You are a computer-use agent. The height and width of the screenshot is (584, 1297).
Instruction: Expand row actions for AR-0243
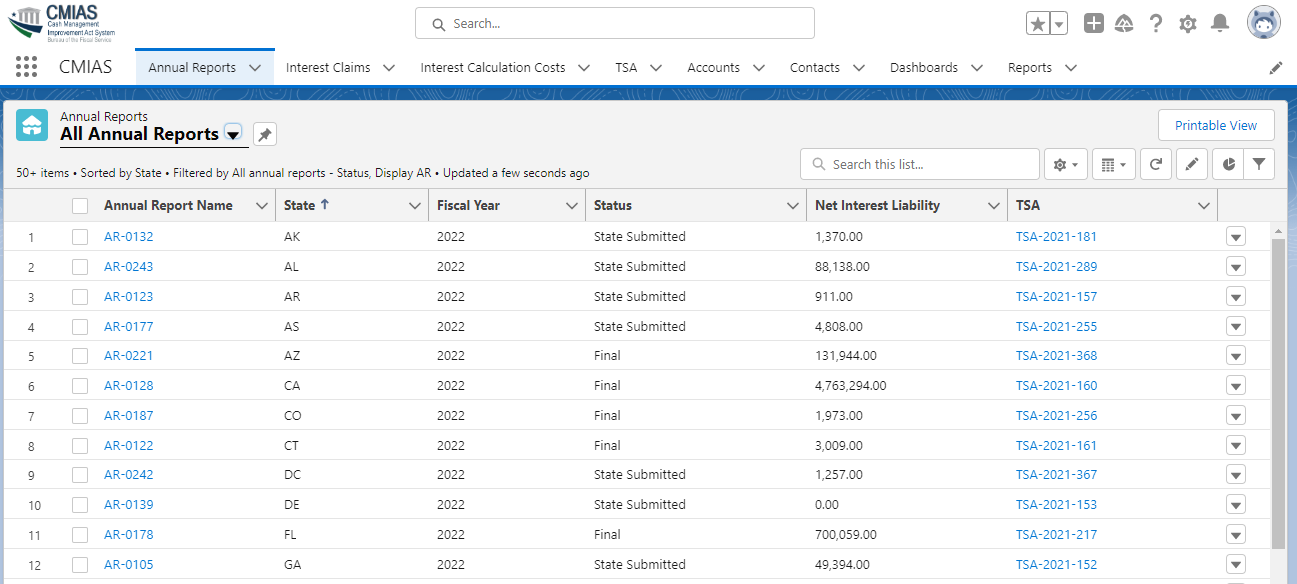(x=1236, y=267)
